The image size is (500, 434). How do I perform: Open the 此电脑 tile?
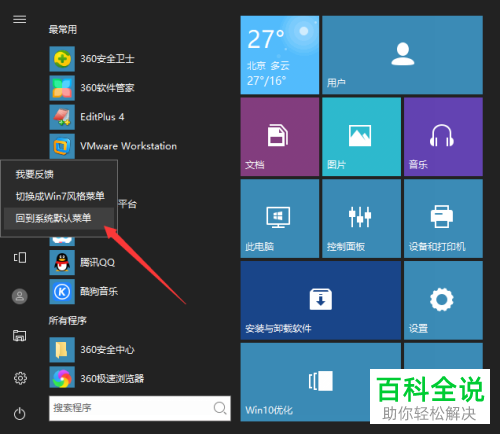[280, 219]
